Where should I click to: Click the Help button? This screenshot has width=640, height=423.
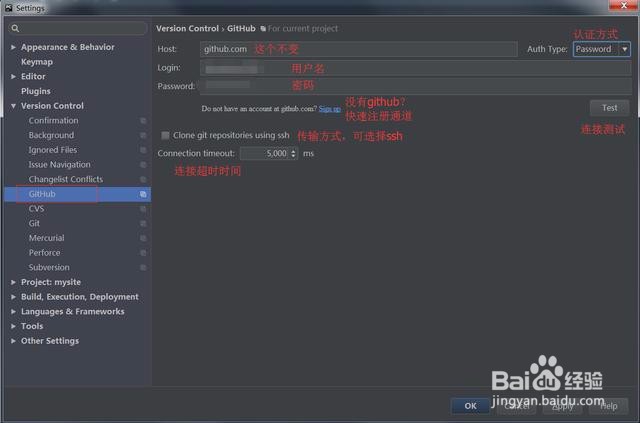click(x=609, y=406)
